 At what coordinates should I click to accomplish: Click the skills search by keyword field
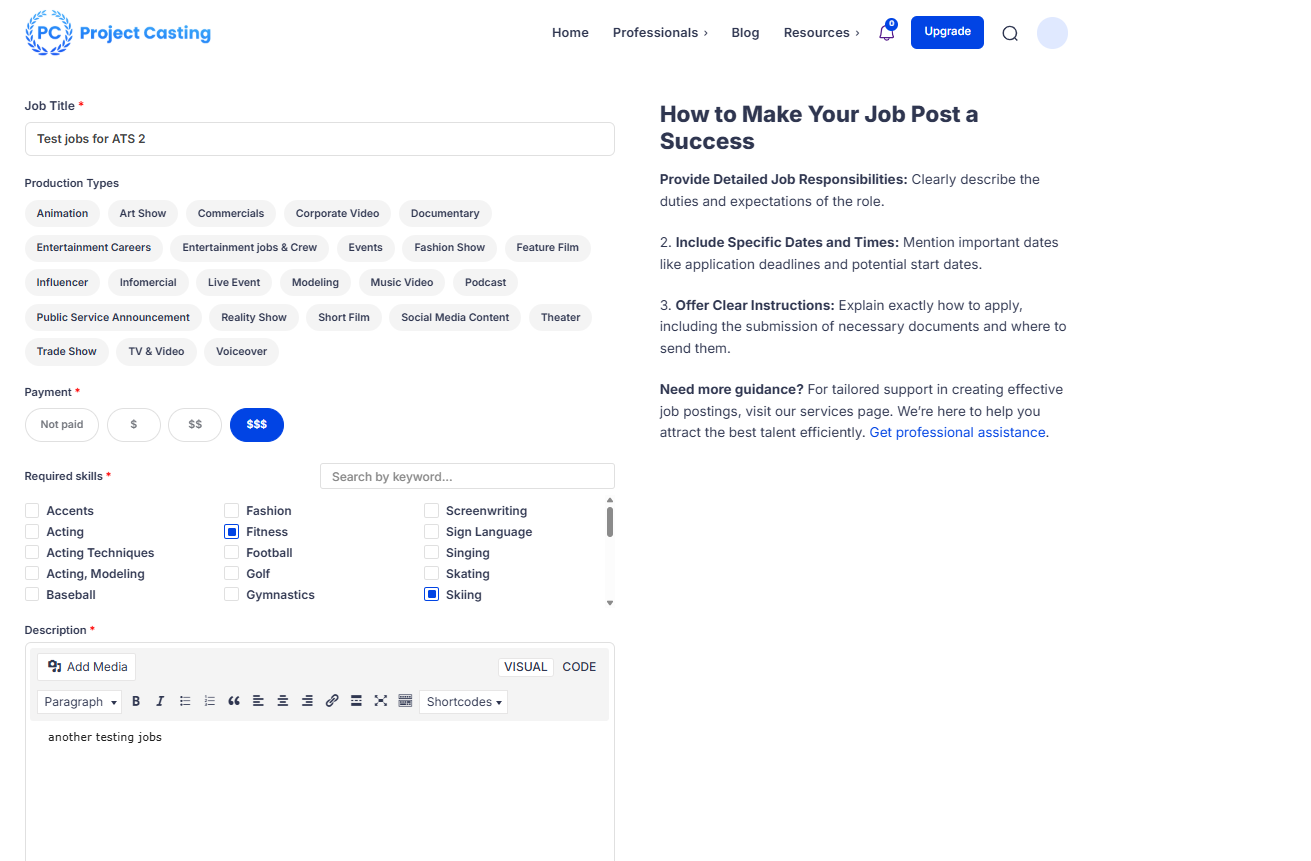coord(467,477)
